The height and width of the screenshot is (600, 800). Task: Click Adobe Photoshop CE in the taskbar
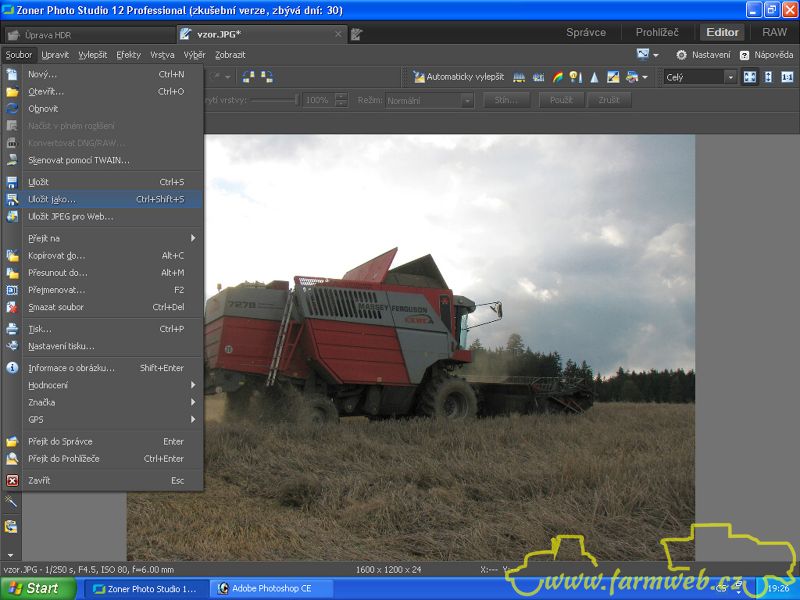tap(270, 588)
